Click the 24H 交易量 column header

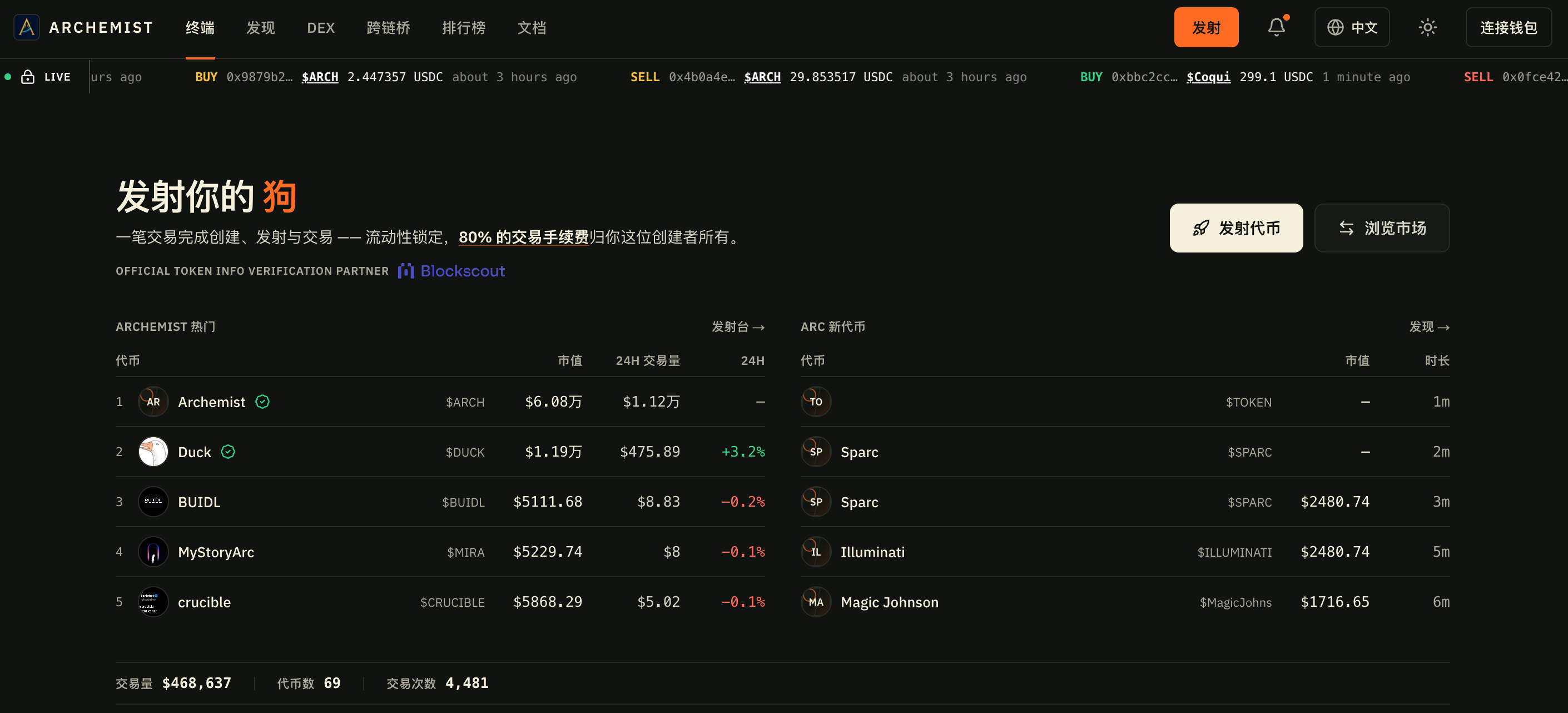[648, 360]
